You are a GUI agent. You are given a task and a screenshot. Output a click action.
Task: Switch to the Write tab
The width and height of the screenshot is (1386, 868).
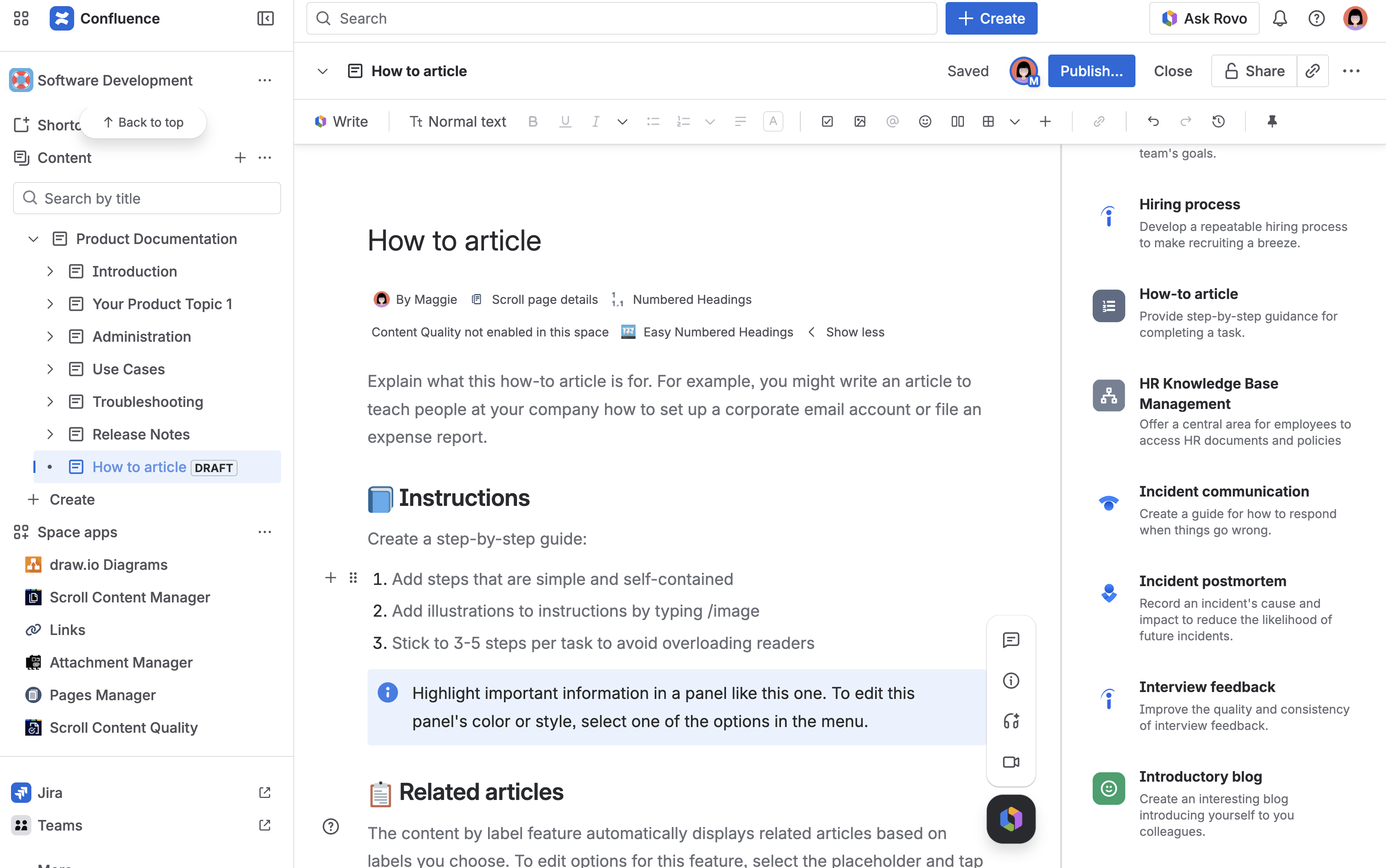click(341, 121)
